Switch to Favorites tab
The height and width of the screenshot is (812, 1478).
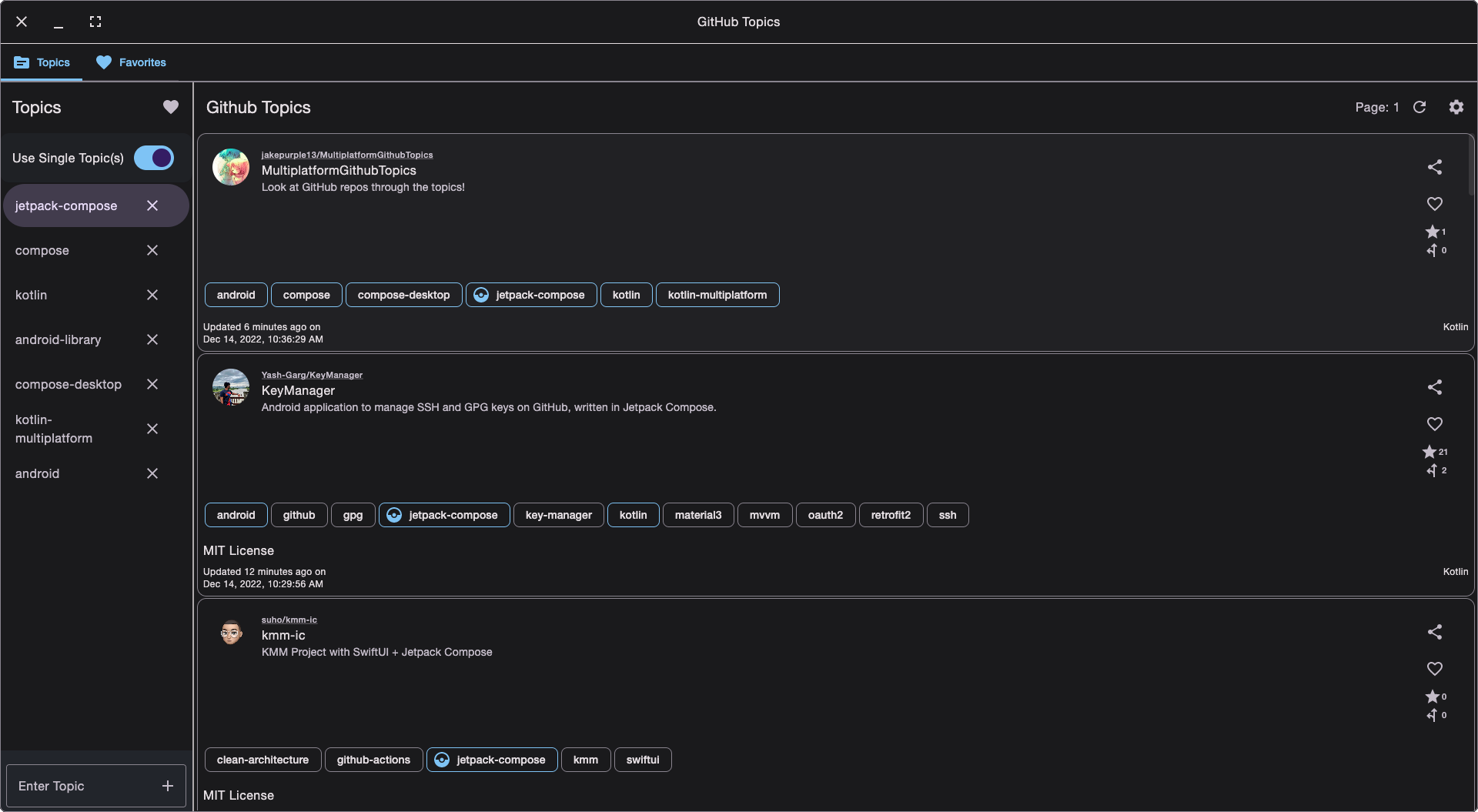(131, 62)
